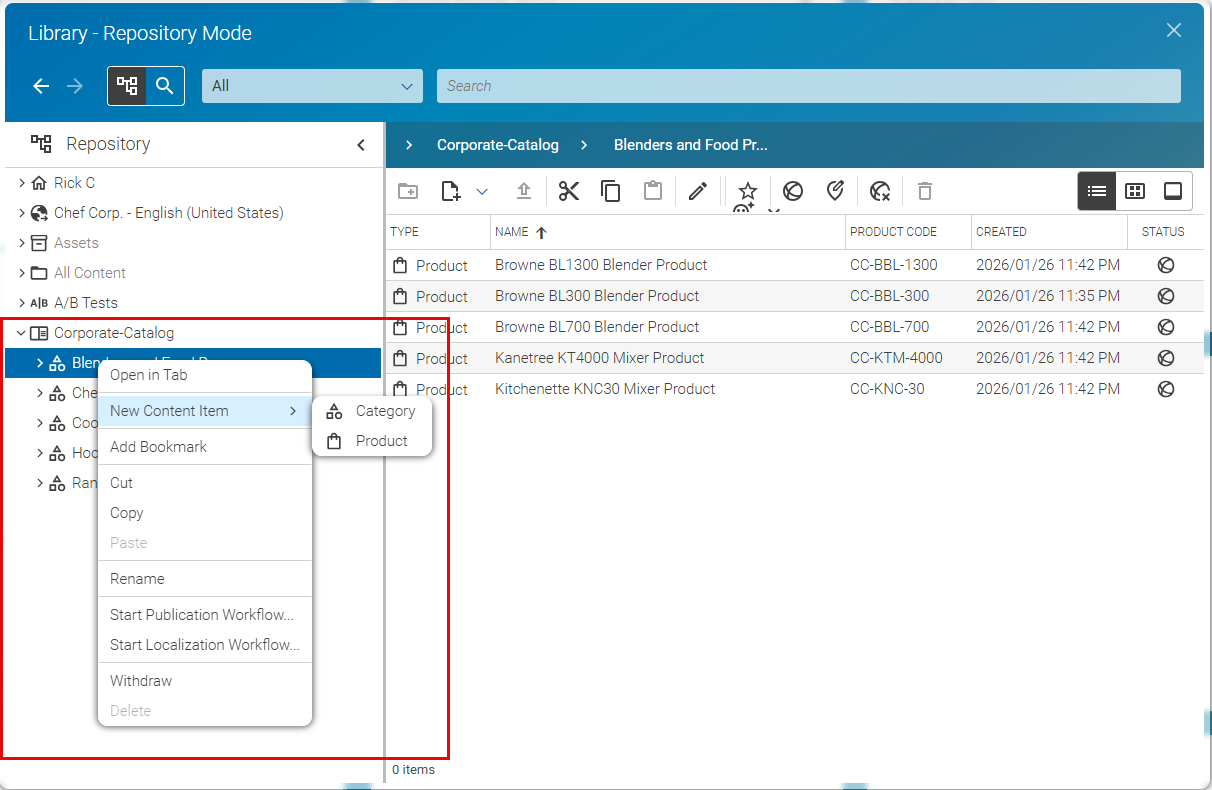Switch to thumbnail grid view toggle
Viewport: 1212px width, 790px height.
click(1135, 191)
